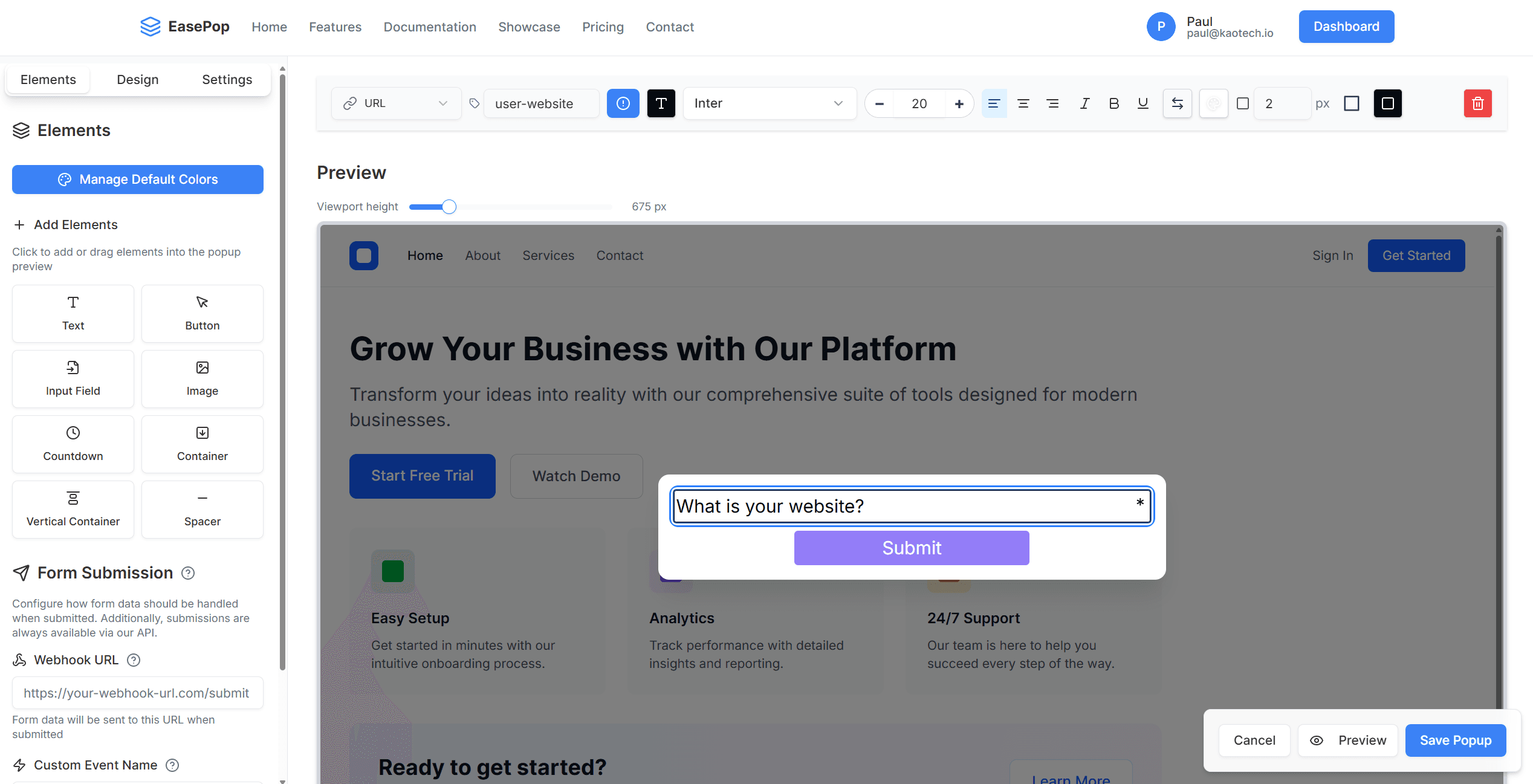The height and width of the screenshot is (784, 1533).
Task: Click the Save Popup button
Action: coord(1455,740)
